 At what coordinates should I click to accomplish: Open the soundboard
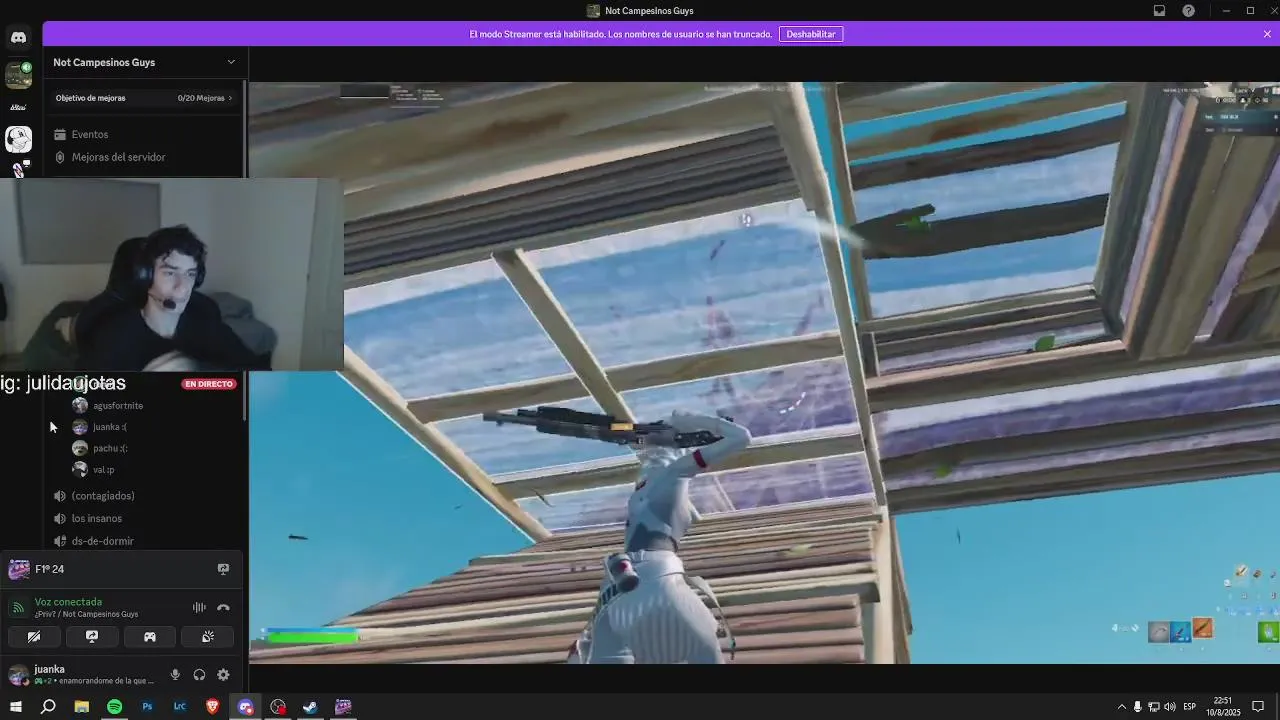[208, 636]
